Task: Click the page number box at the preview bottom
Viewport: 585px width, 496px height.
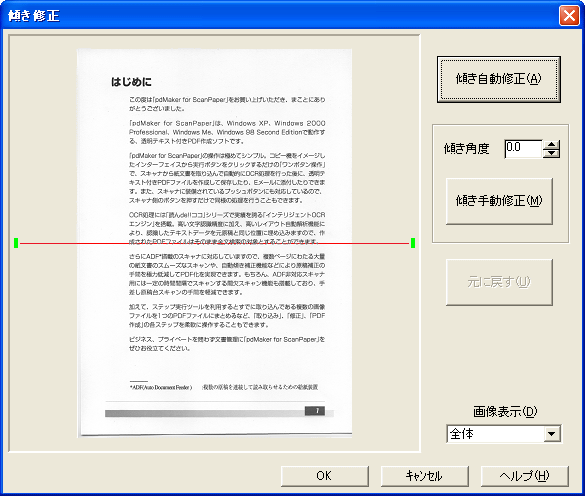Action: click(315, 411)
